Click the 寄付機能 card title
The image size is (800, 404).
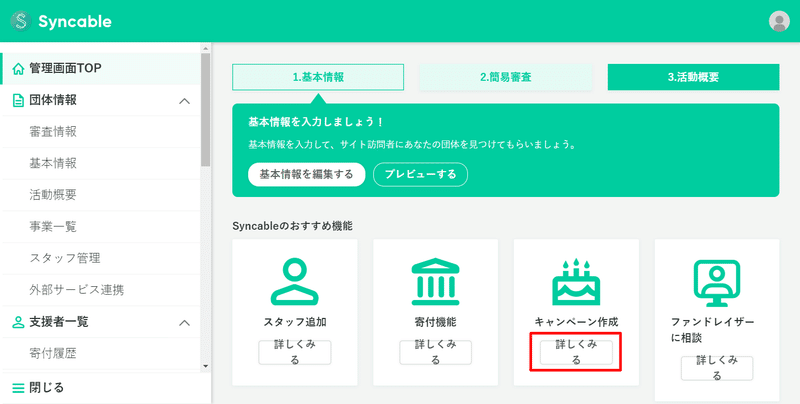pyautogui.click(x=435, y=322)
